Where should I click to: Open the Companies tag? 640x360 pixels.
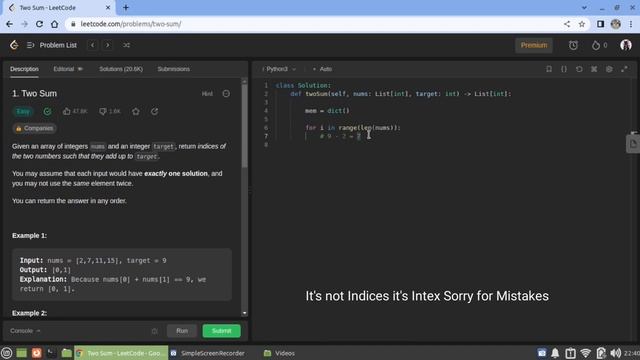(34, 129)
